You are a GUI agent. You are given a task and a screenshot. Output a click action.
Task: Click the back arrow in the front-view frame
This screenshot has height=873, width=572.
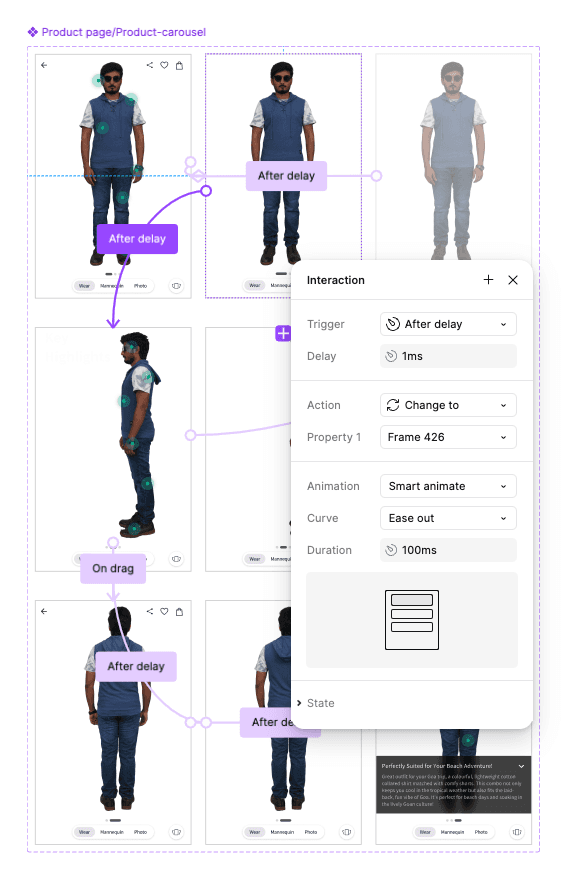tap(44, 65)
